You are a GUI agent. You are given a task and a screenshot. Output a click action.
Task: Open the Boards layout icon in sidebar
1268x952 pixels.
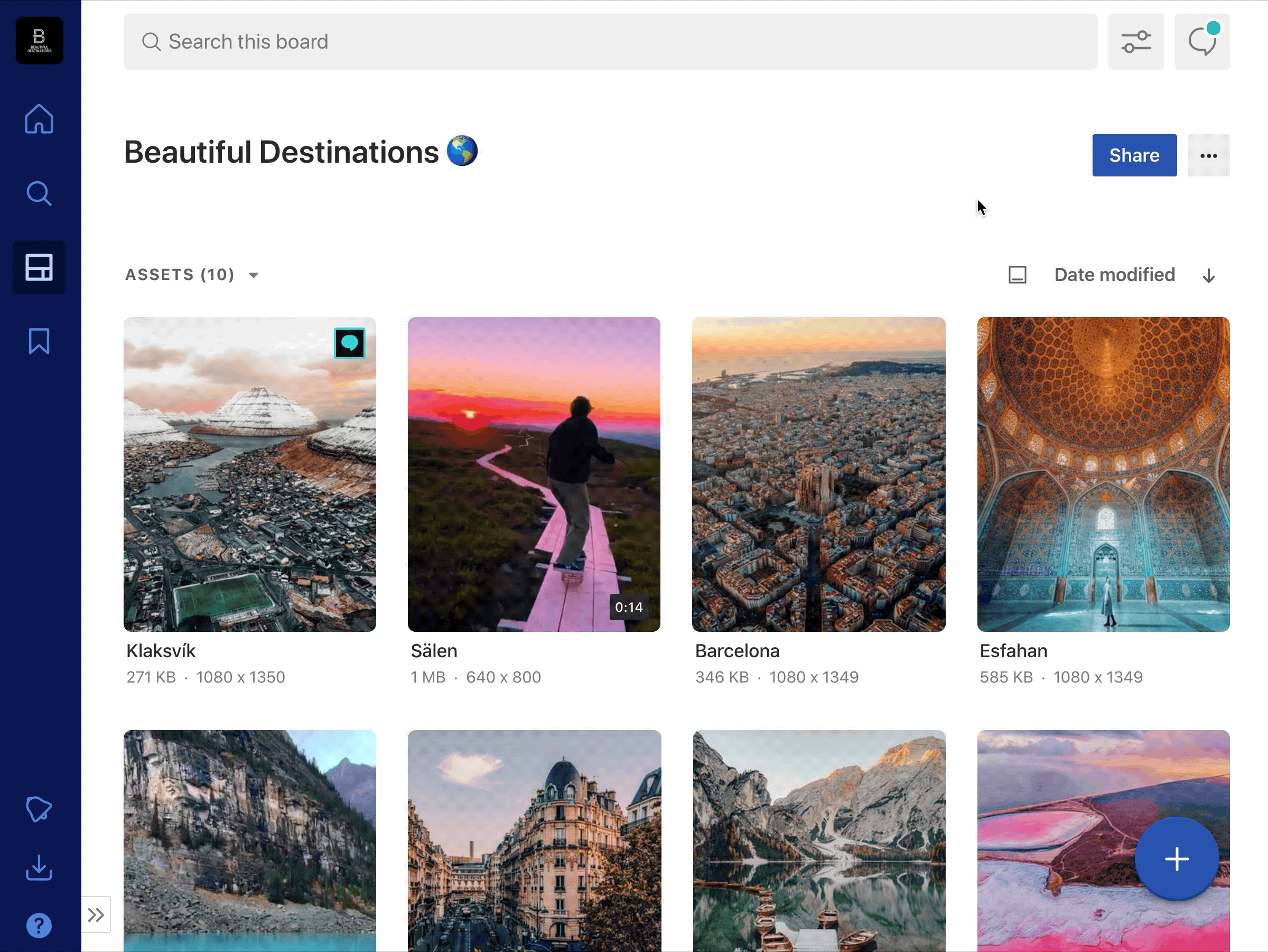(39, 268)
